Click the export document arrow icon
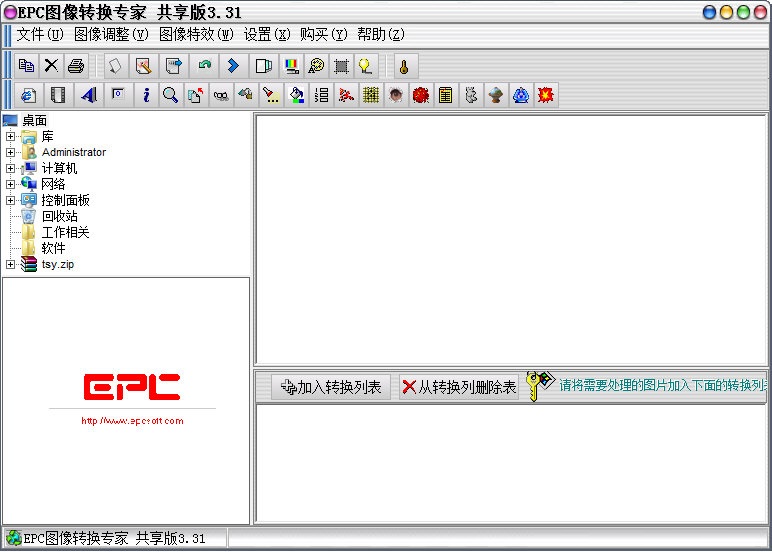 (x=173, y=65)
